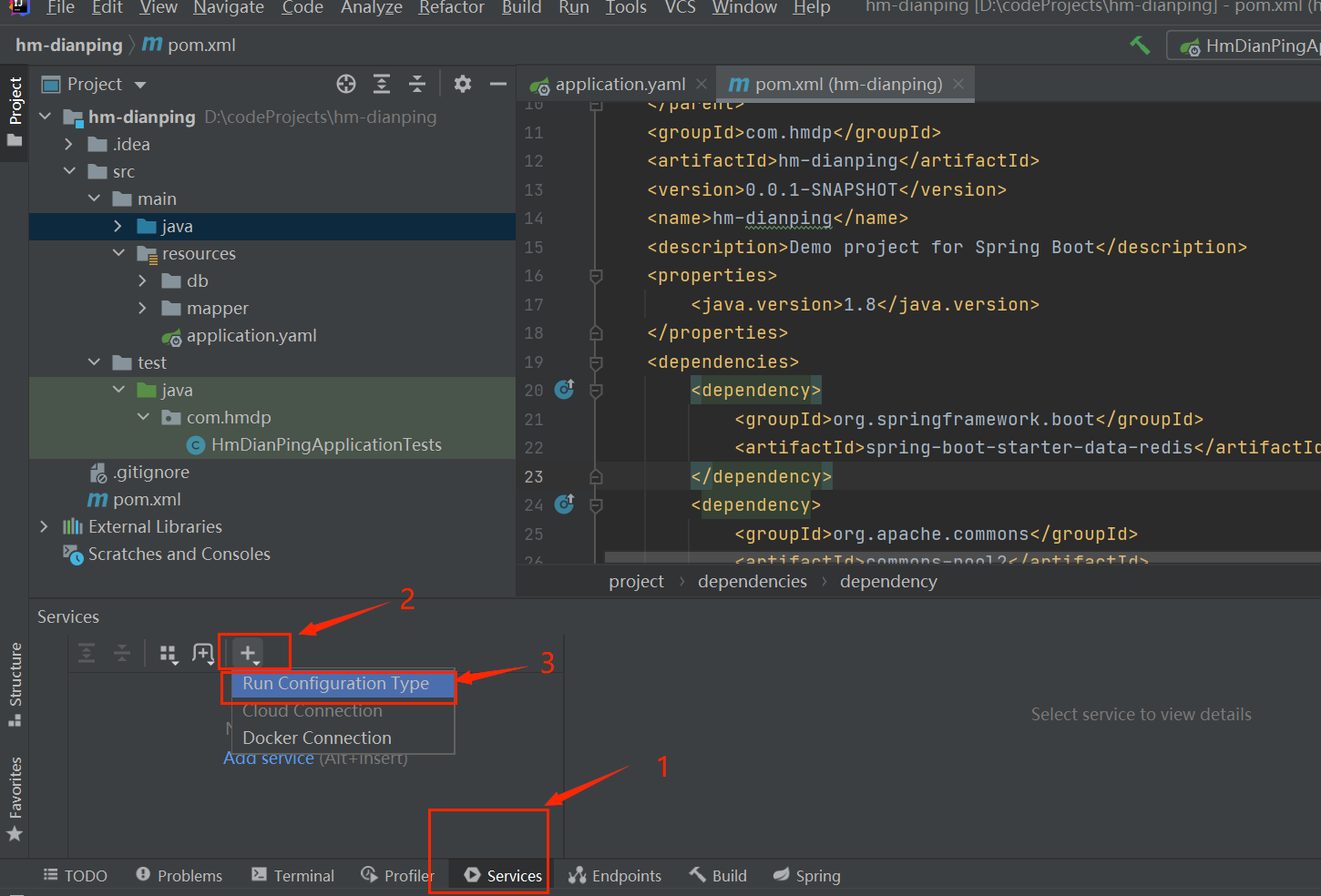This screenshot has height=896, width=1321.
Task: Click the Maven icon beside pom.xml in tree
Action: (x=97, y=500)
